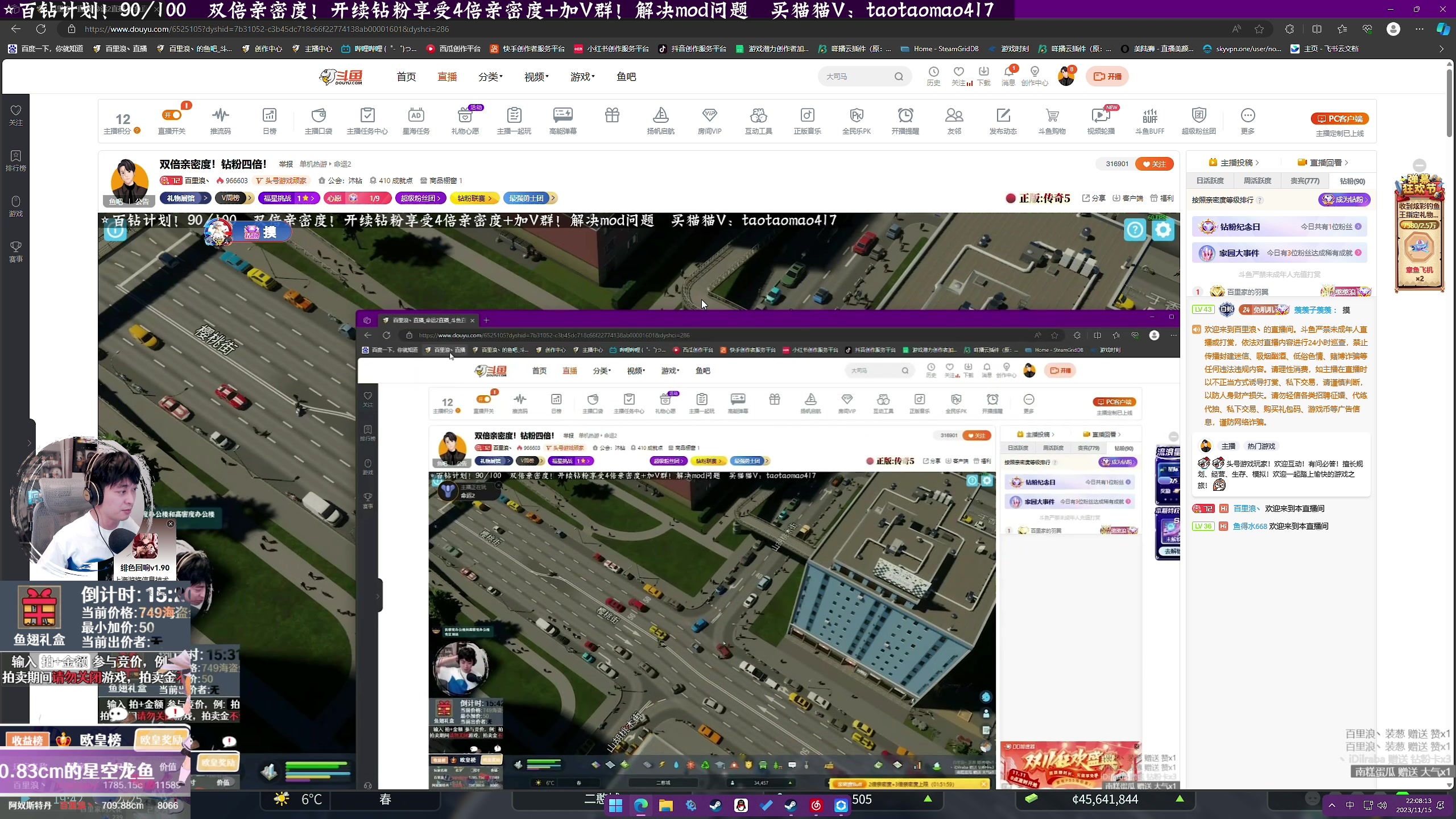
Task: Click the search box with 大司马
Action: (x=864, y=76)
